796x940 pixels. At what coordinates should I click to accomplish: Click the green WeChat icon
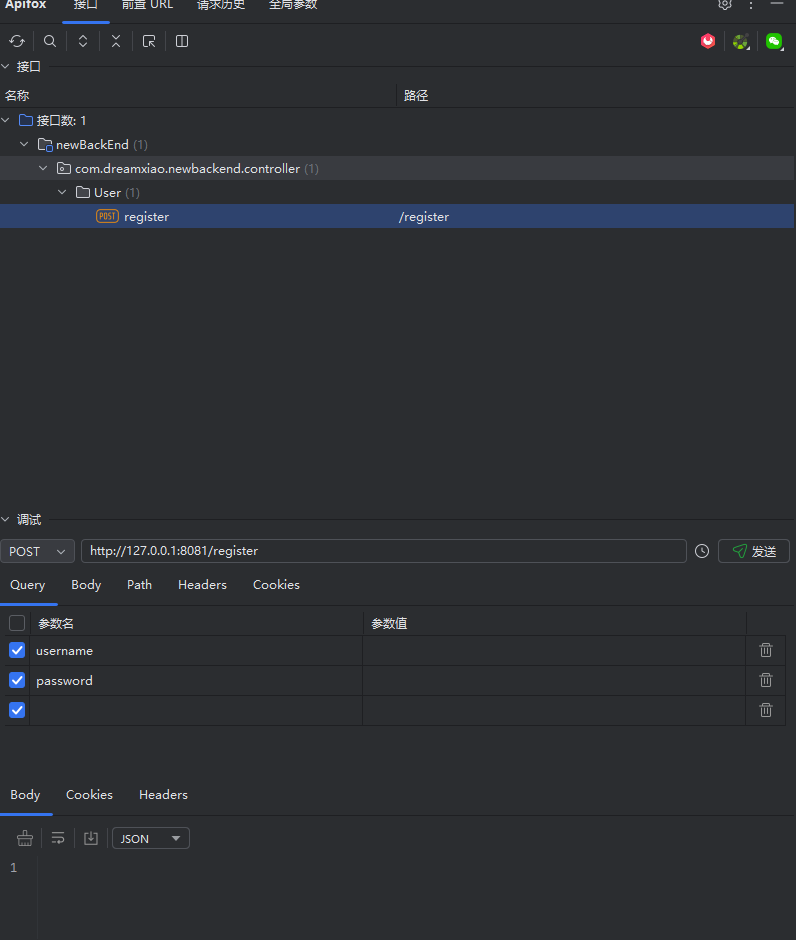[x=774, y=41]
